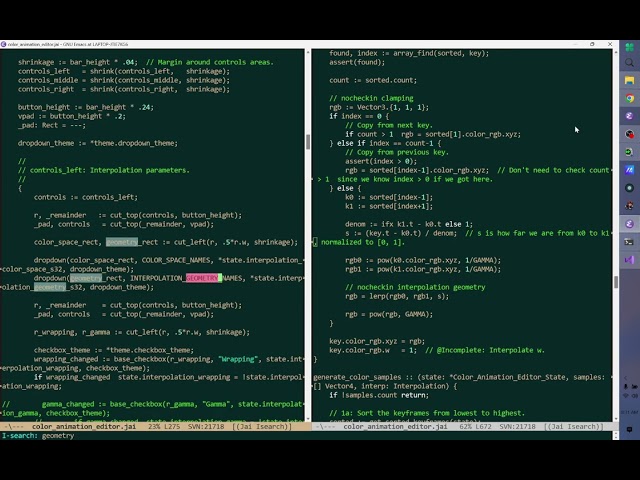The image size is (640, 480).
Task: Click the left mode line buffer name color_animation_editor.jai
Action: point(84,427)
